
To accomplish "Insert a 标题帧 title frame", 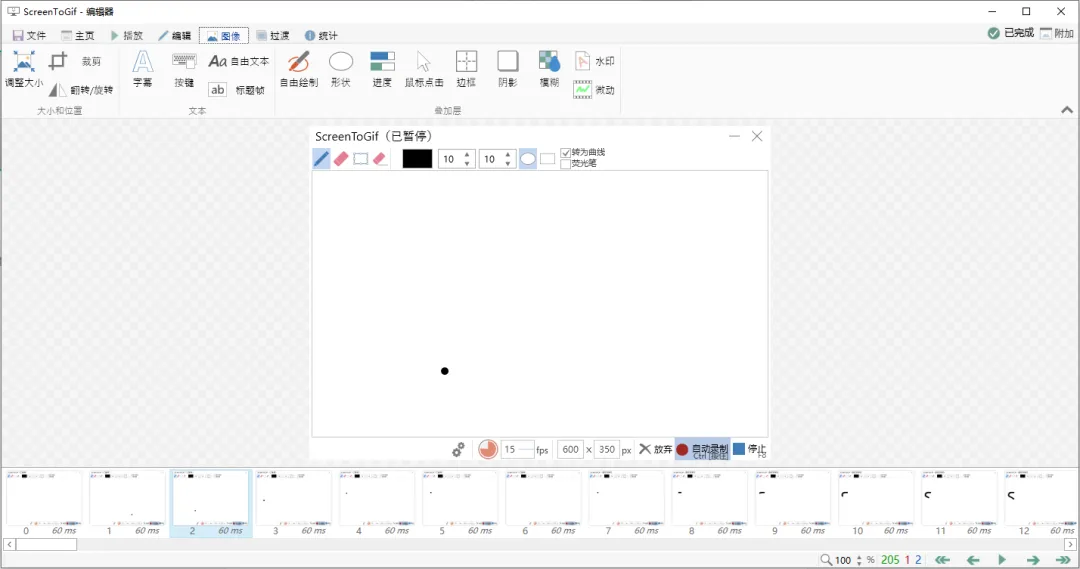I will (238, 90).
